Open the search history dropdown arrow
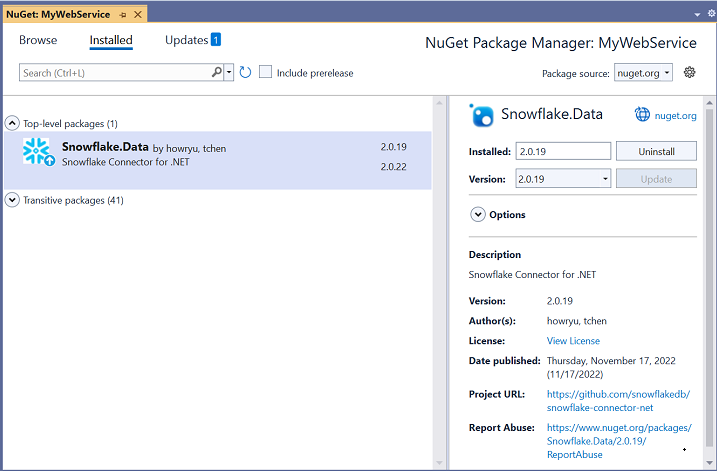 point(229,72)
